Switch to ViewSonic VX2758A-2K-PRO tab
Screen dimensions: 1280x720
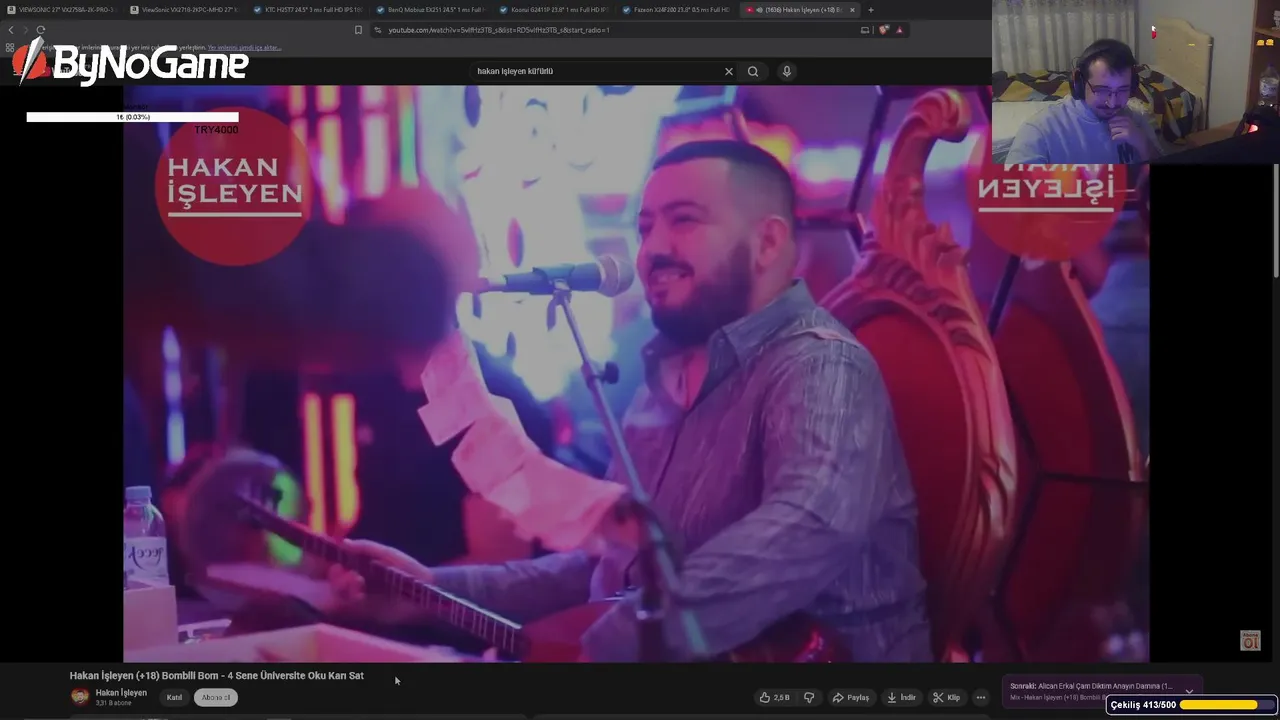pos(60,10)
